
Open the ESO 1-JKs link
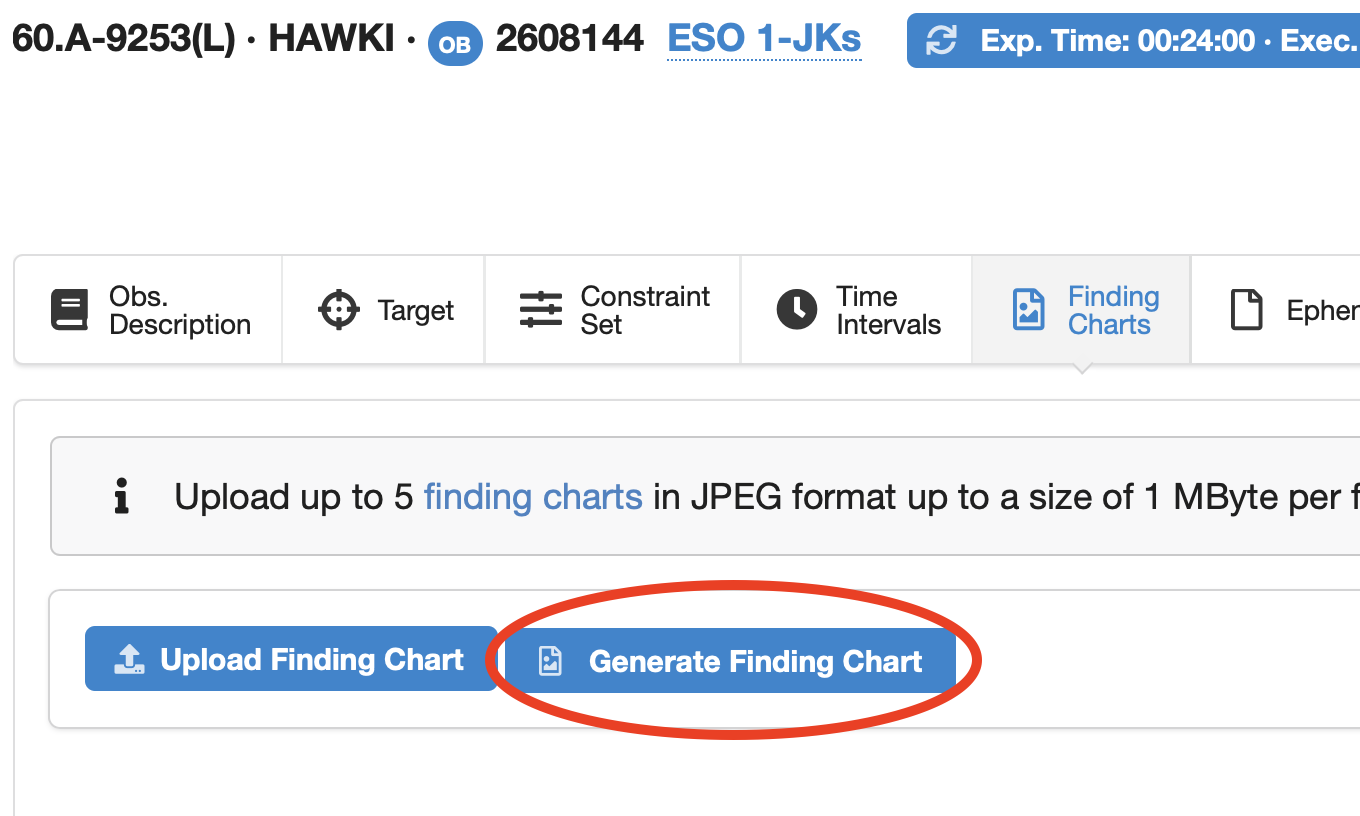(764, 39)
